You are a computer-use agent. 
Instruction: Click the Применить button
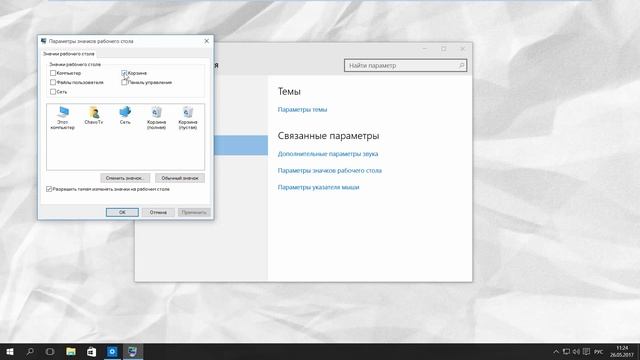pyautogui.click(x=194, y=212)
